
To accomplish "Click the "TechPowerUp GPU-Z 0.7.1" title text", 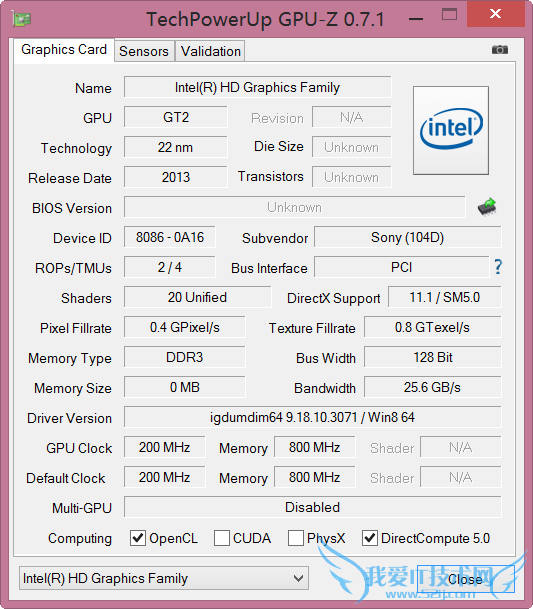I will [265, 19].
